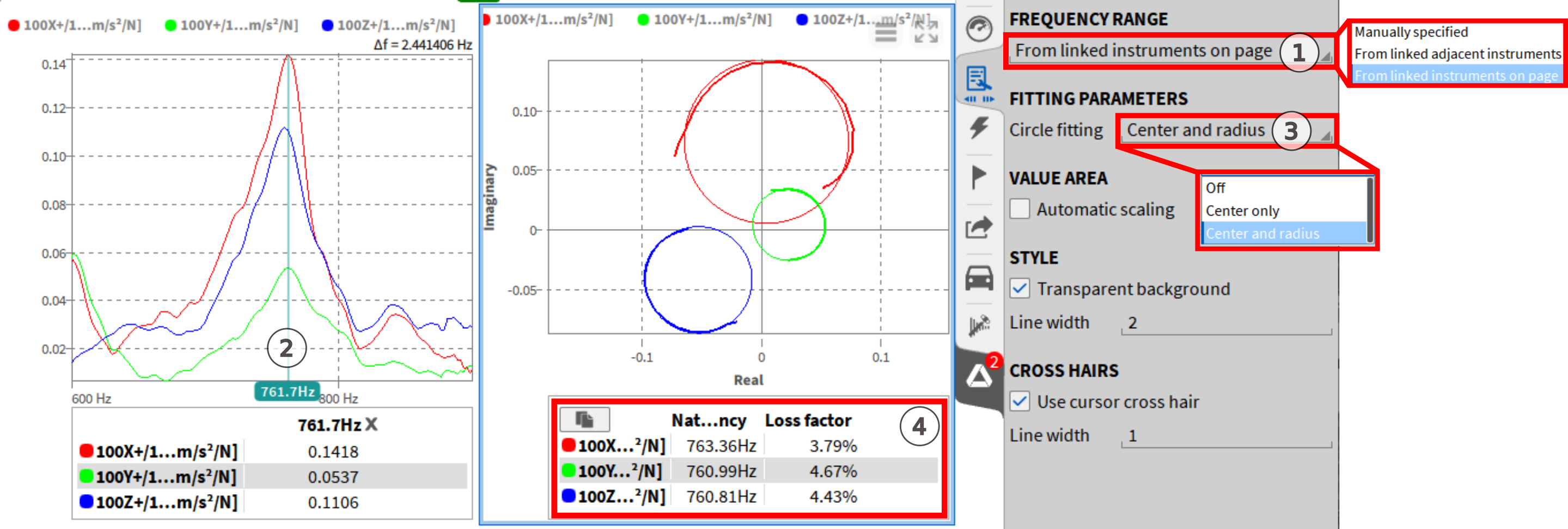Image resolution: width=1568 pixels, height=529 pixels.
Task: Open the Circle fitting dropdown
Action: tap(1227, 130)
